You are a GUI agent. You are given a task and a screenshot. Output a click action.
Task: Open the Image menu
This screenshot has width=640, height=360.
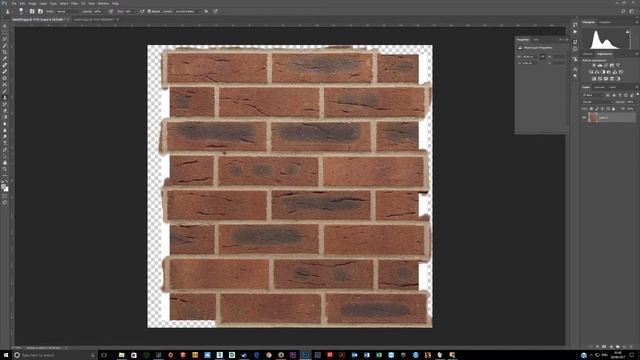(32, 3)
